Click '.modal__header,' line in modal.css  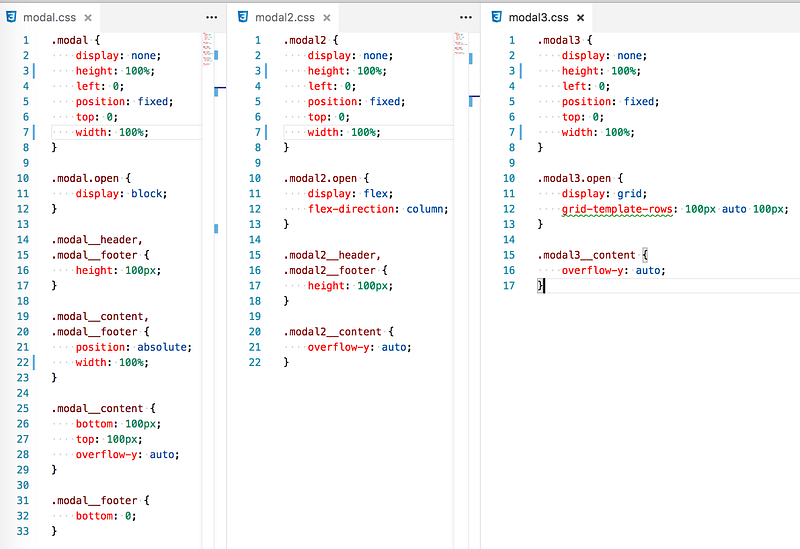coord(97,240)
